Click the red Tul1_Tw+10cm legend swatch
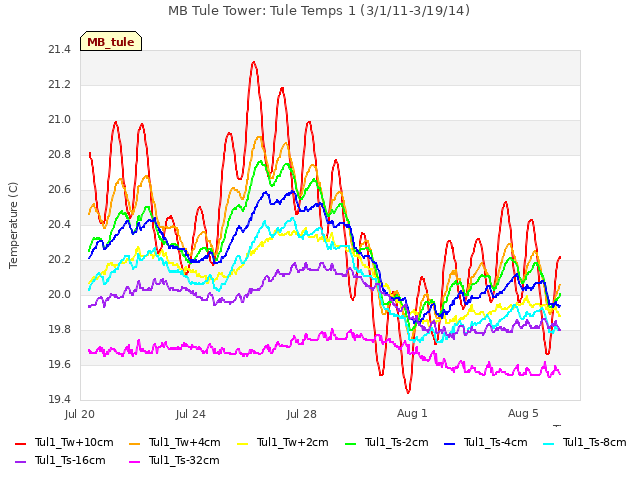The height and width of the screenshot is (480, 640). coord(20,443)
